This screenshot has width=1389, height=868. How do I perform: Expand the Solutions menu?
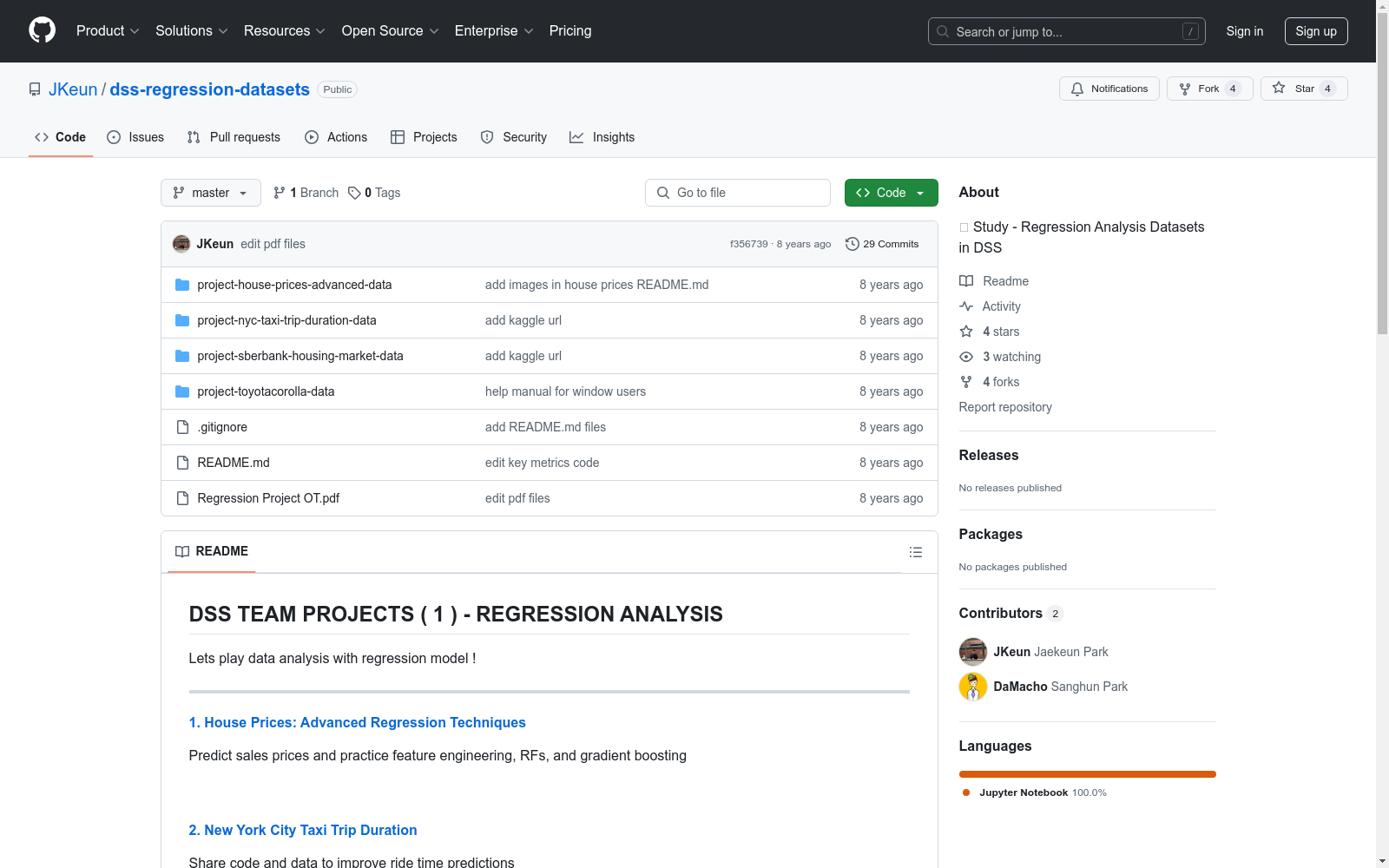click(192, 30)
